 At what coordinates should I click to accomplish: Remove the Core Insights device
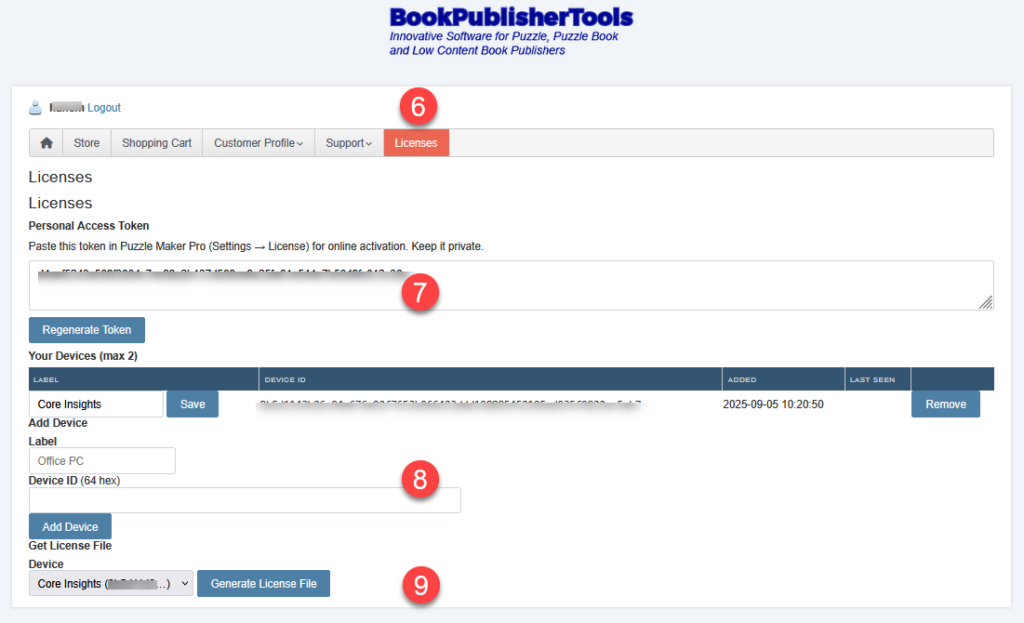point(945,404)
